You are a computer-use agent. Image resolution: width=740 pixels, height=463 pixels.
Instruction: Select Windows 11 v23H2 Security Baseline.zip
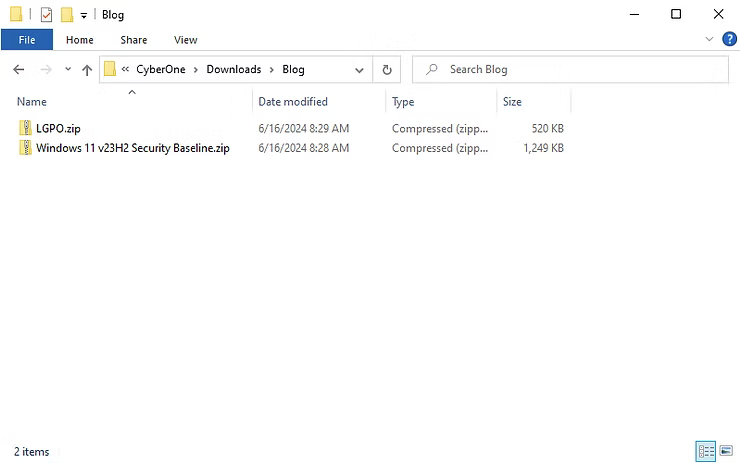click(133, 148)
